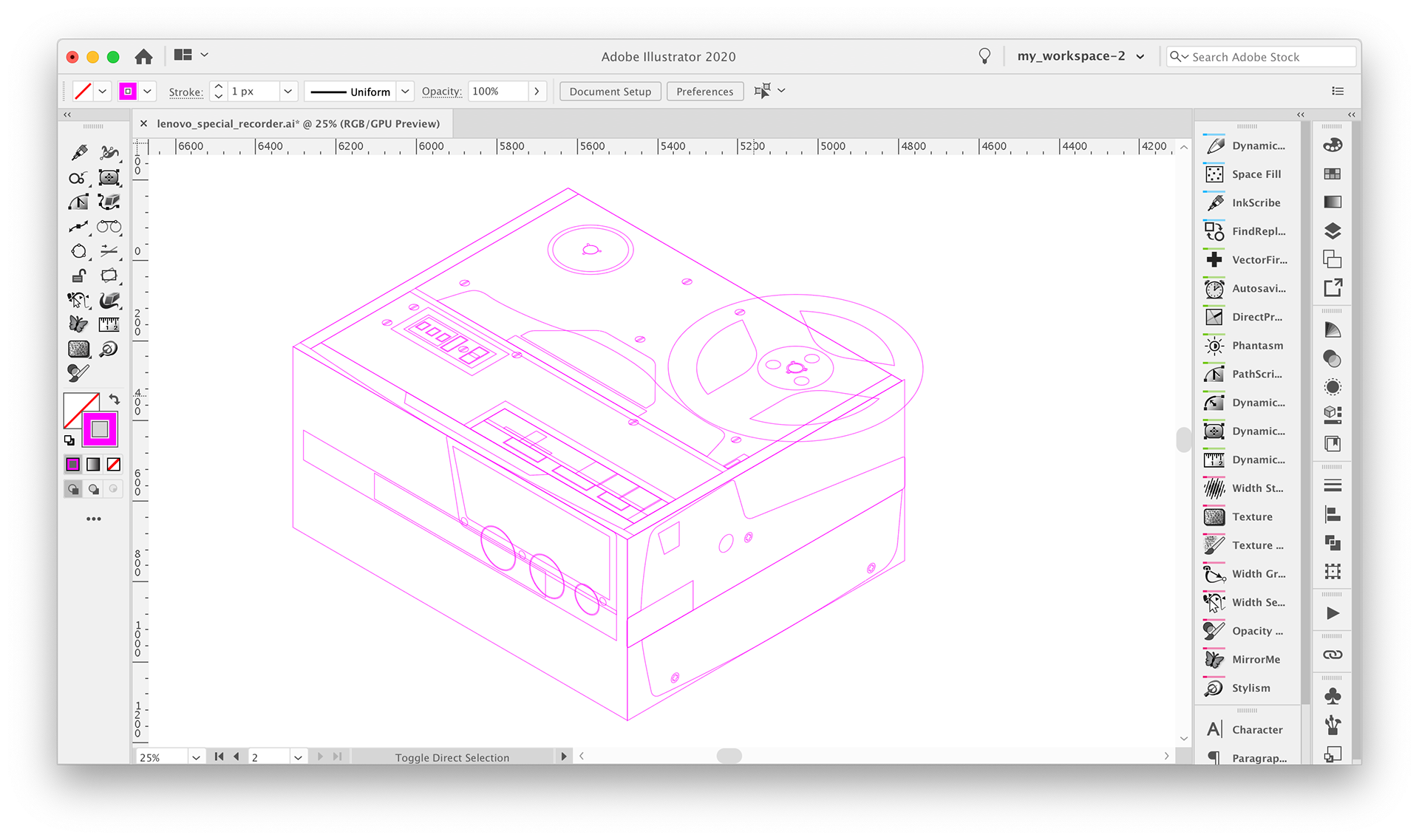The width and height of the screenshot is (1419, 840).
Task: Open the Align panel icon
Action: (x=1332, y=514)
